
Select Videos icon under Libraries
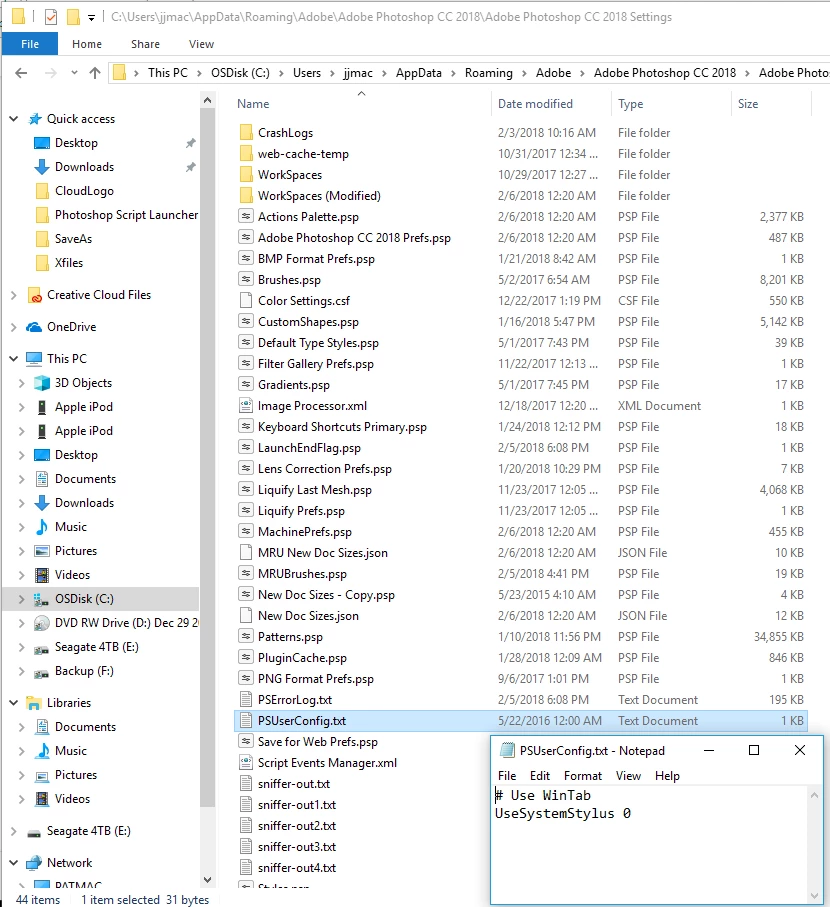(x=42, y=799)
